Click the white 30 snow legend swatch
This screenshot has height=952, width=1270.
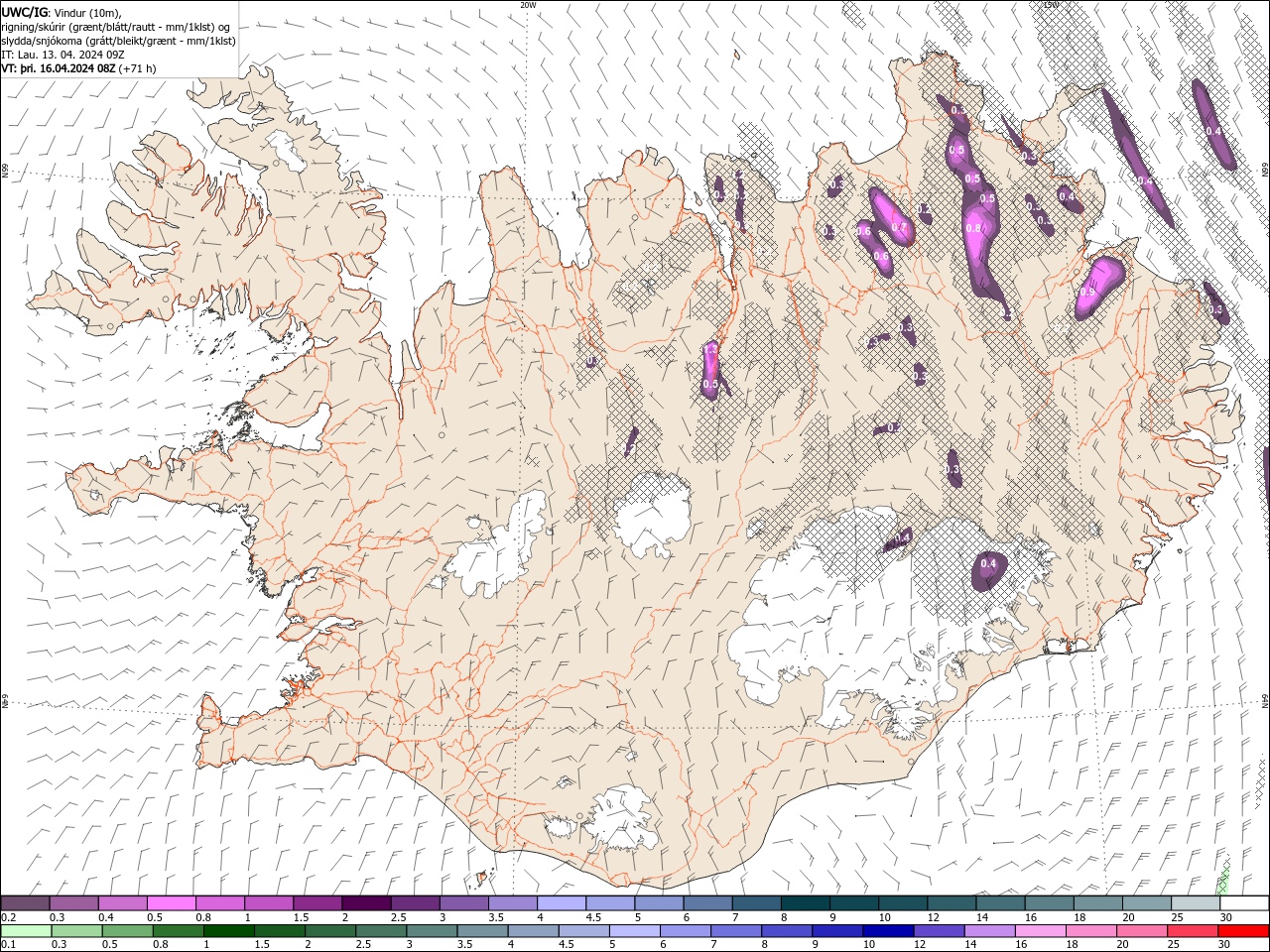click(1243, 903)
